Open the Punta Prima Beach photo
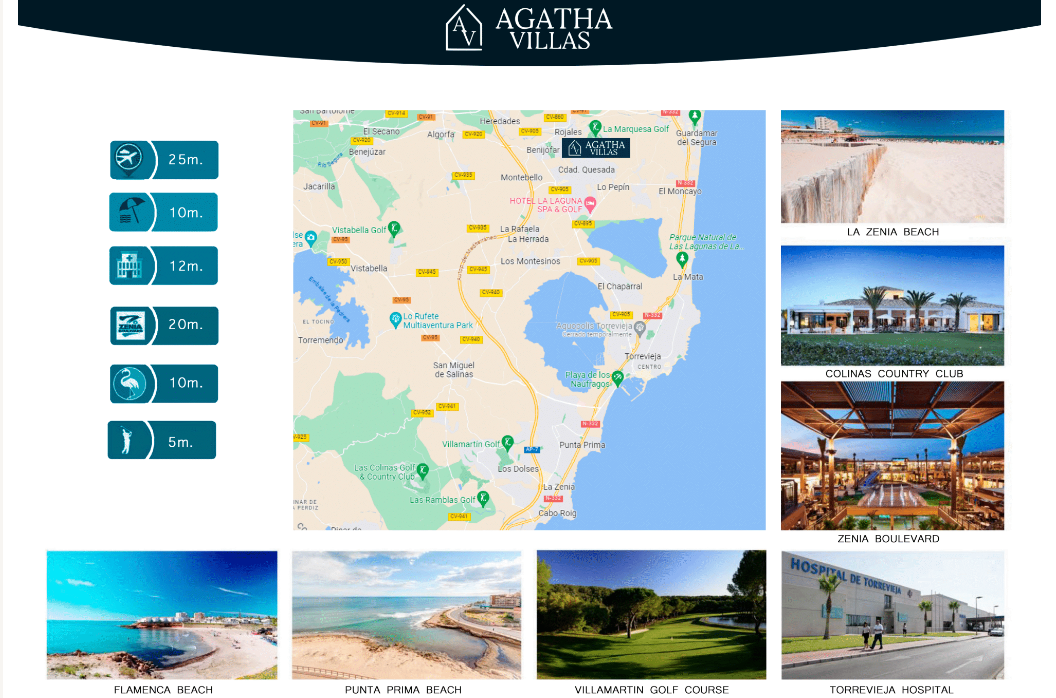This screenshot has height=698, width=1056. pyautogui.click(x=406, y=614)
